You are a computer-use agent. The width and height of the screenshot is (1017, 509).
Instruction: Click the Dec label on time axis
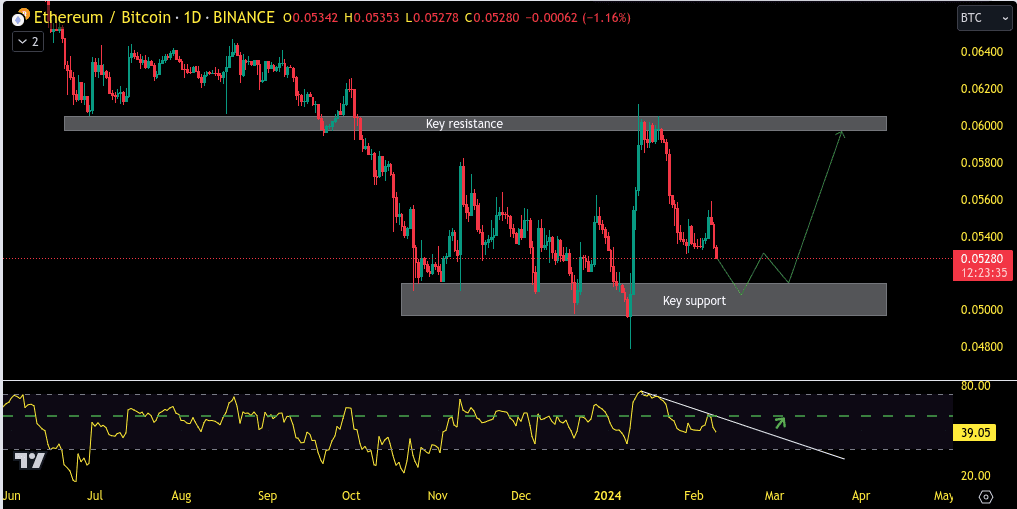(521, 496)
